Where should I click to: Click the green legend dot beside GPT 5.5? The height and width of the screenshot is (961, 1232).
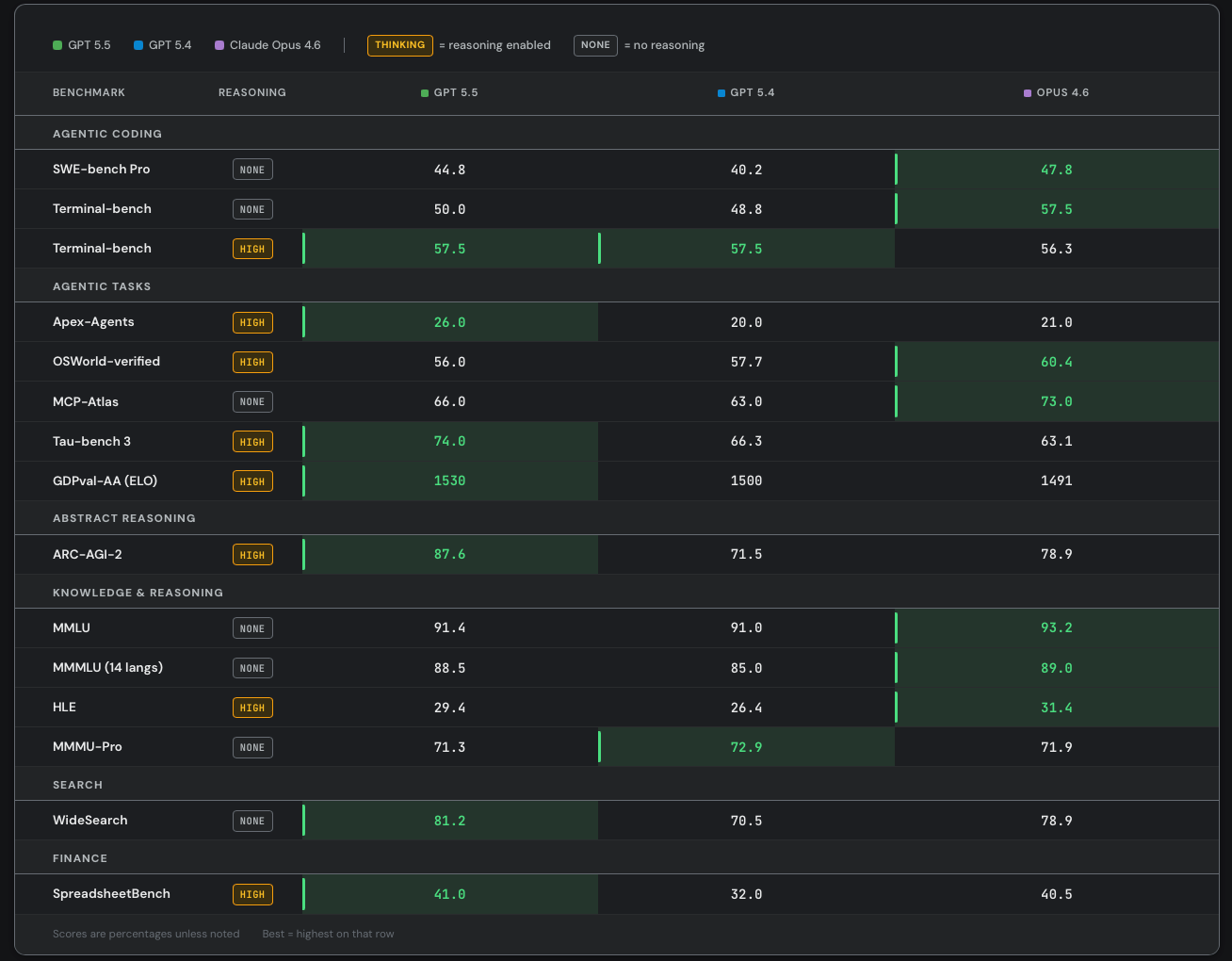coord(57,45)
